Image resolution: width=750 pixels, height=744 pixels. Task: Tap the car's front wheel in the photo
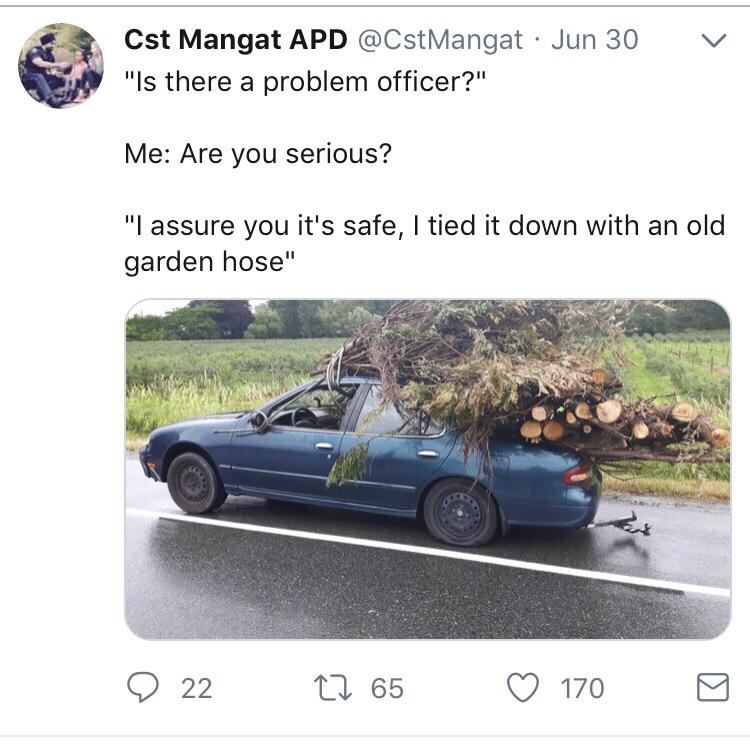[195, 483]
